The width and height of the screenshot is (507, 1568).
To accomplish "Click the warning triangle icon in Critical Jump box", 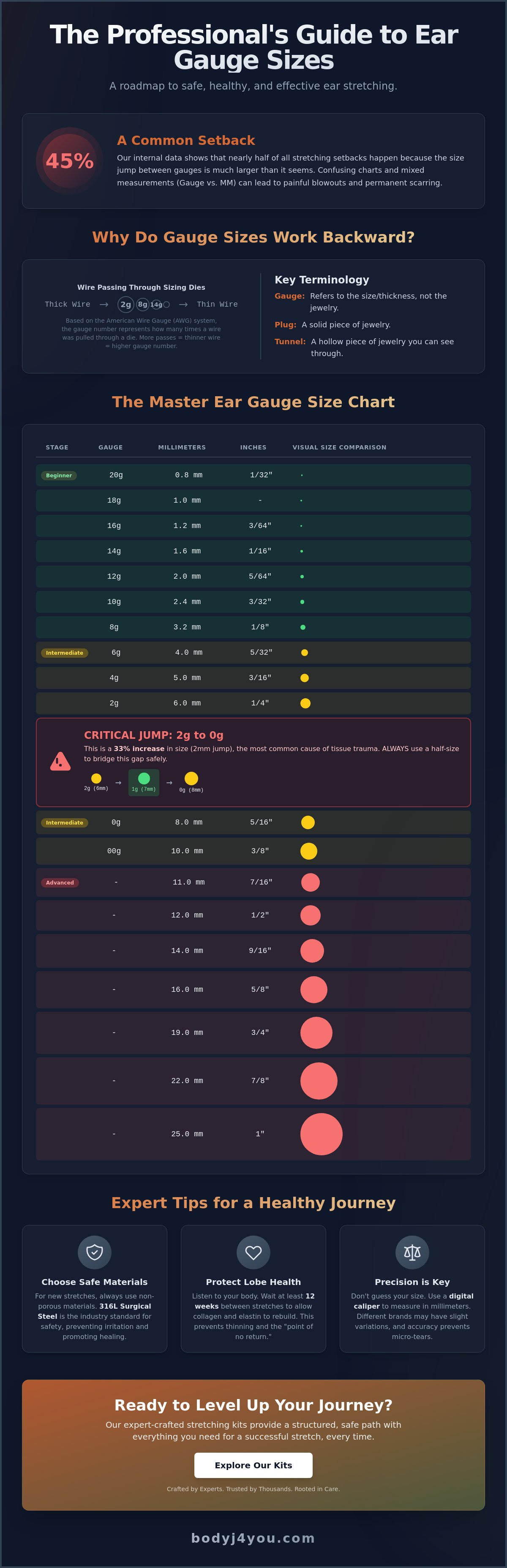I will 60,762.
